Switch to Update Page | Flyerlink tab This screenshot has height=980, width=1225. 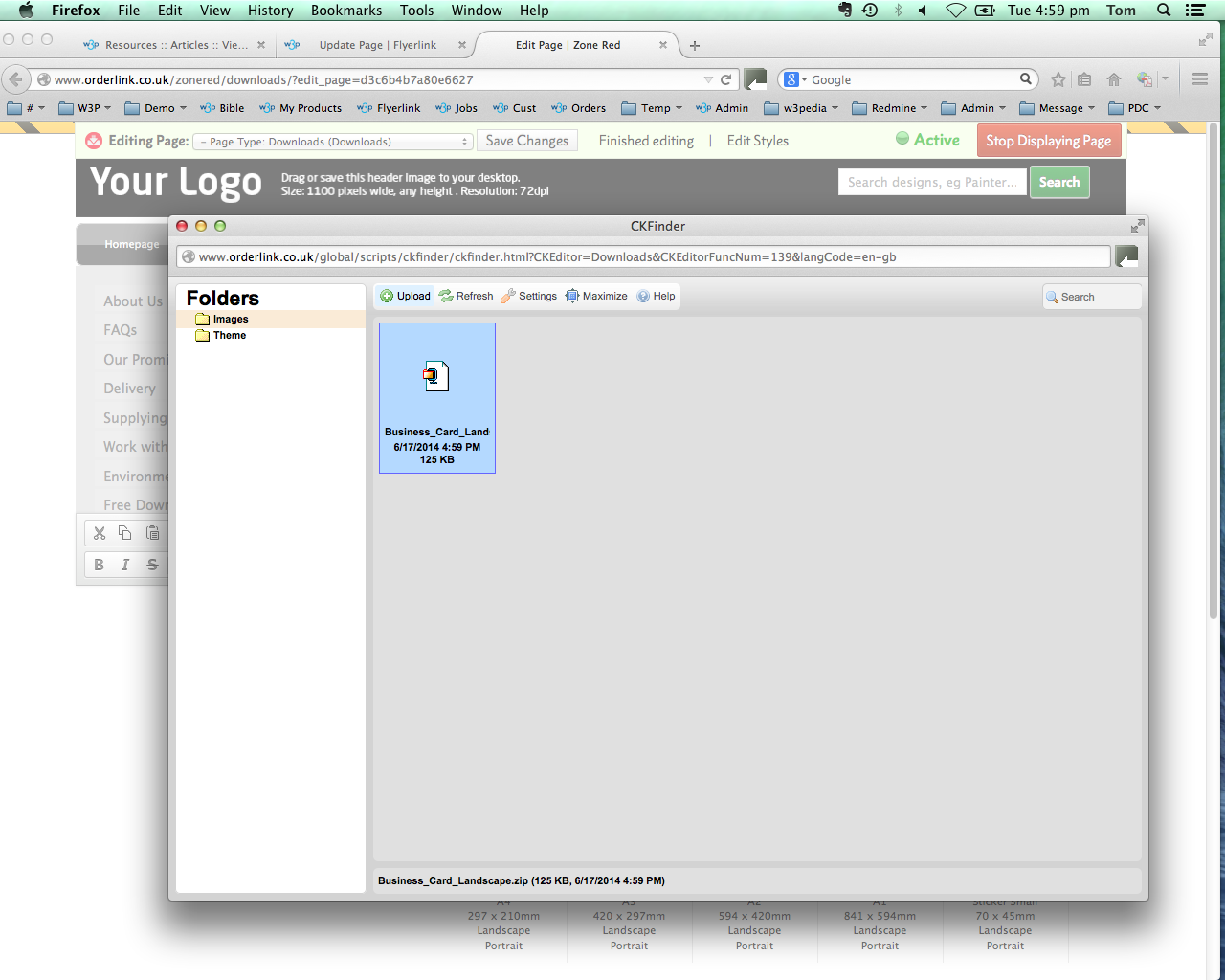(377, 45)
